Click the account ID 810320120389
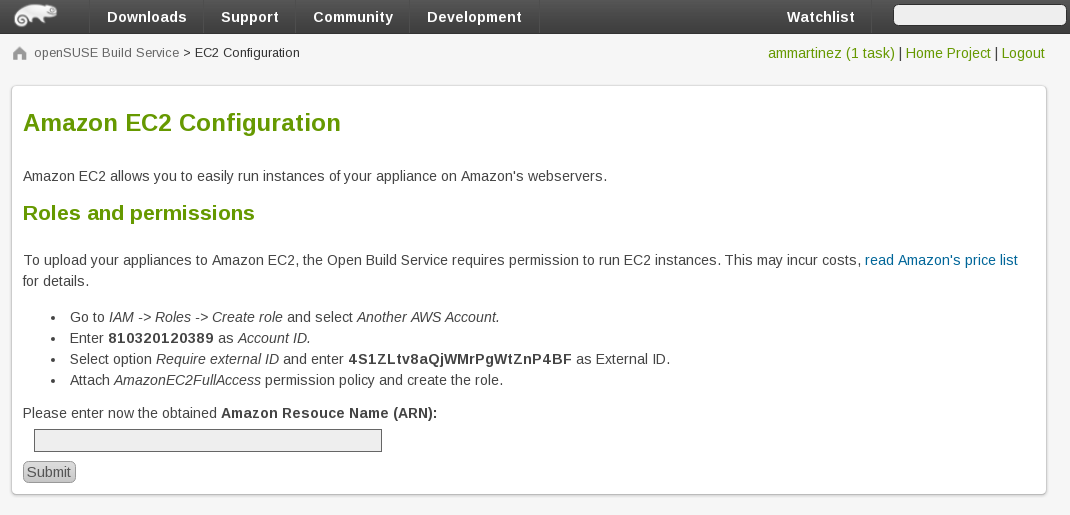1070x515 pixels. 161,338
